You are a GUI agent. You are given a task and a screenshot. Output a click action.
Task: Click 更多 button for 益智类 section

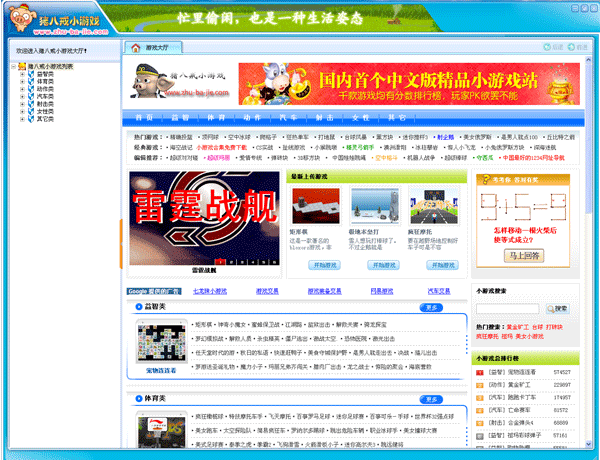point(431,308)
